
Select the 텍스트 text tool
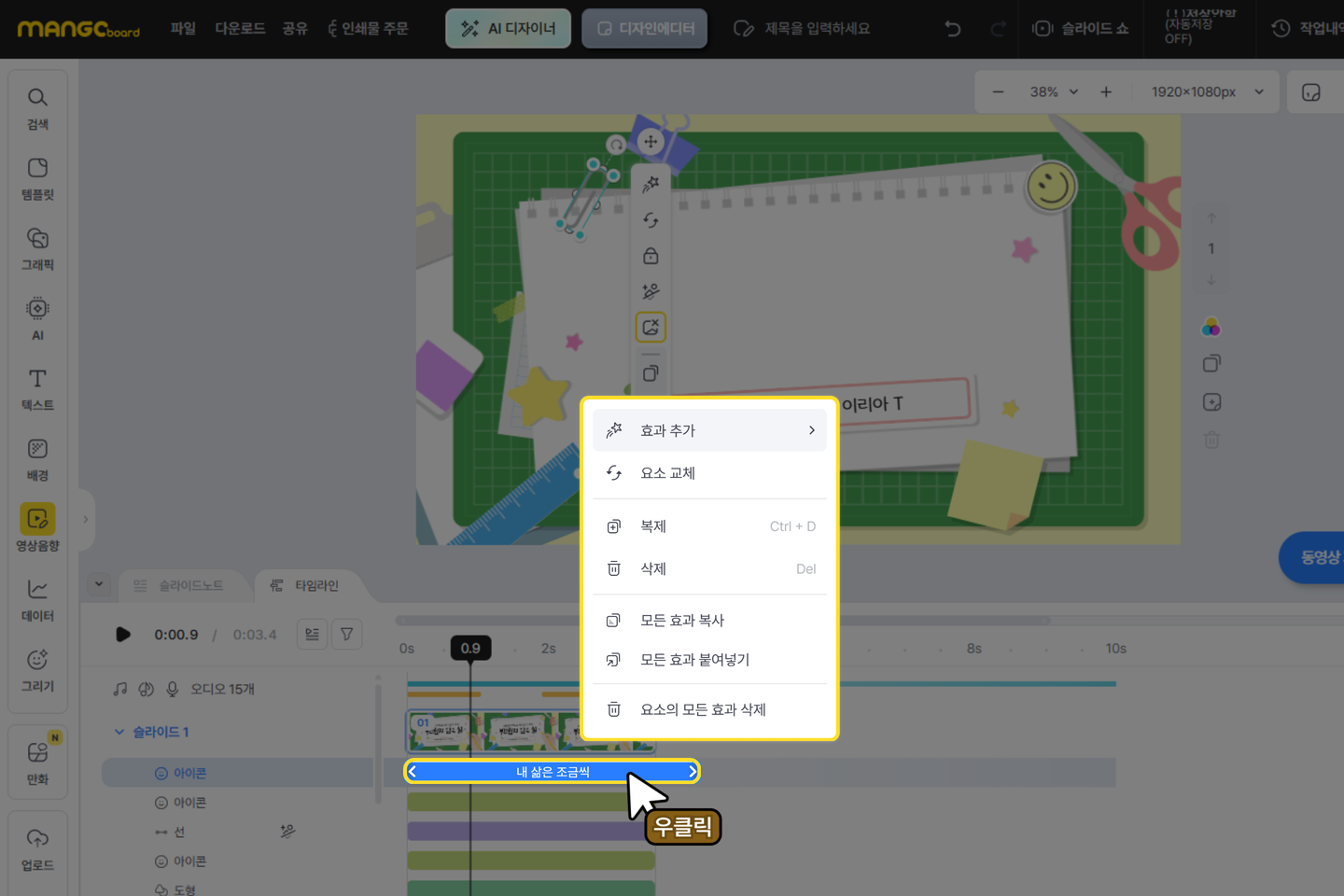tap(37, 388)
